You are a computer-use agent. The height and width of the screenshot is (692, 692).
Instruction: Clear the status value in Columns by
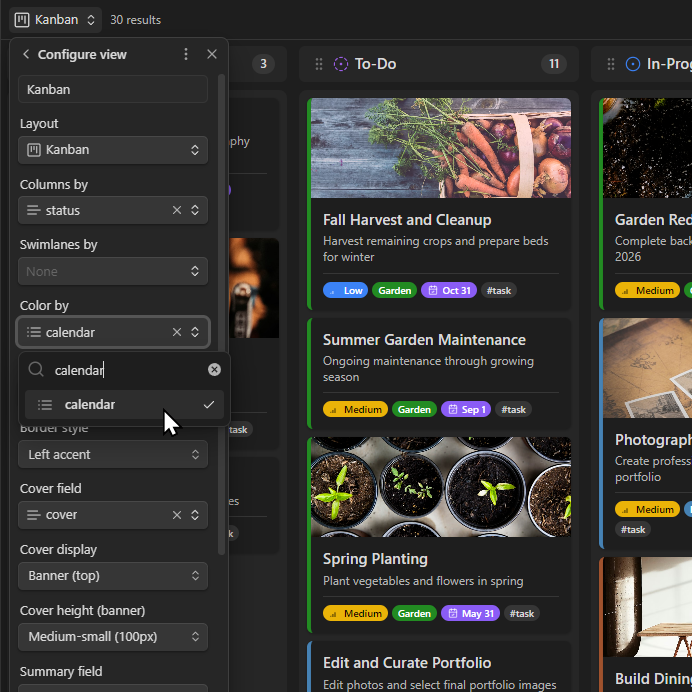click(177, 210)
